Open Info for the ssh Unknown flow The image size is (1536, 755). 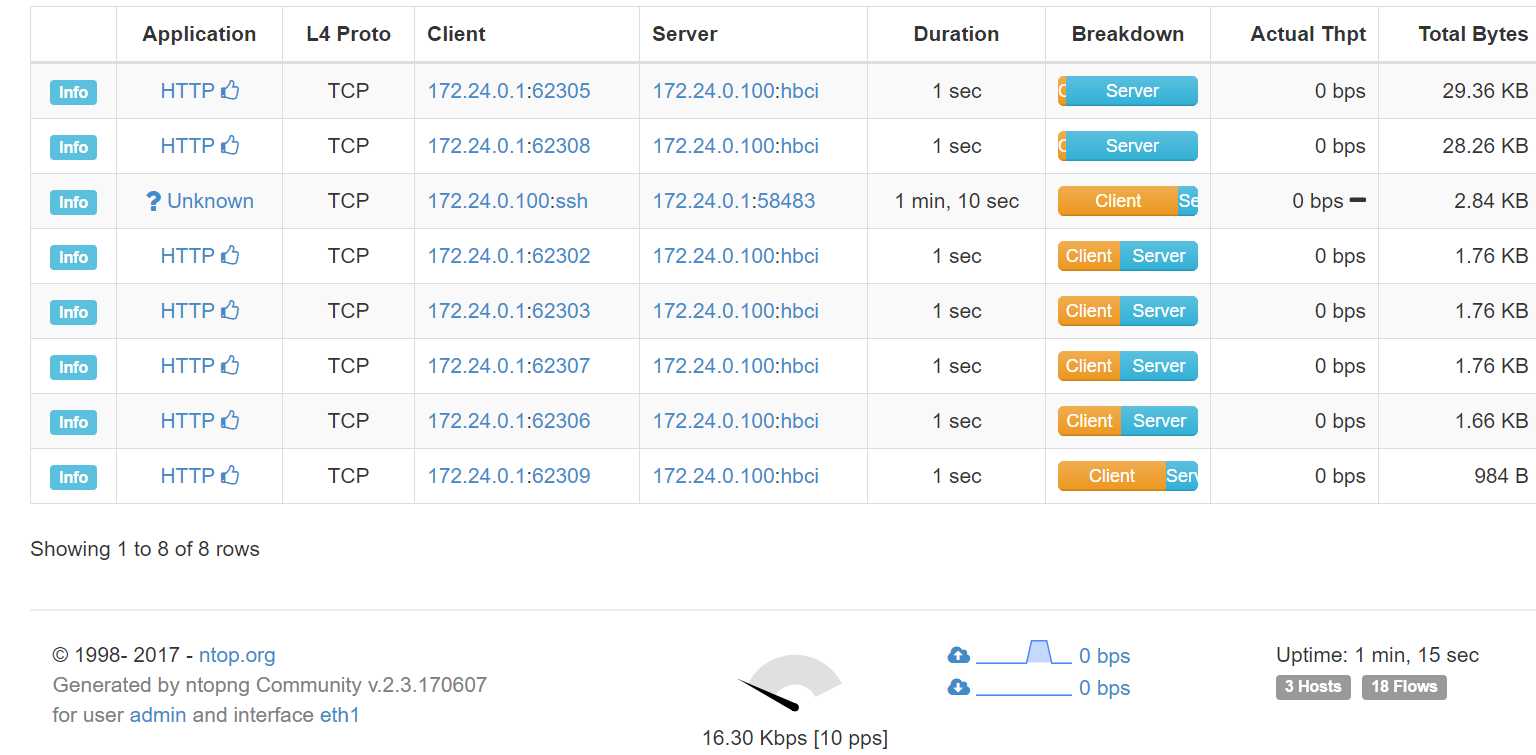73,202
